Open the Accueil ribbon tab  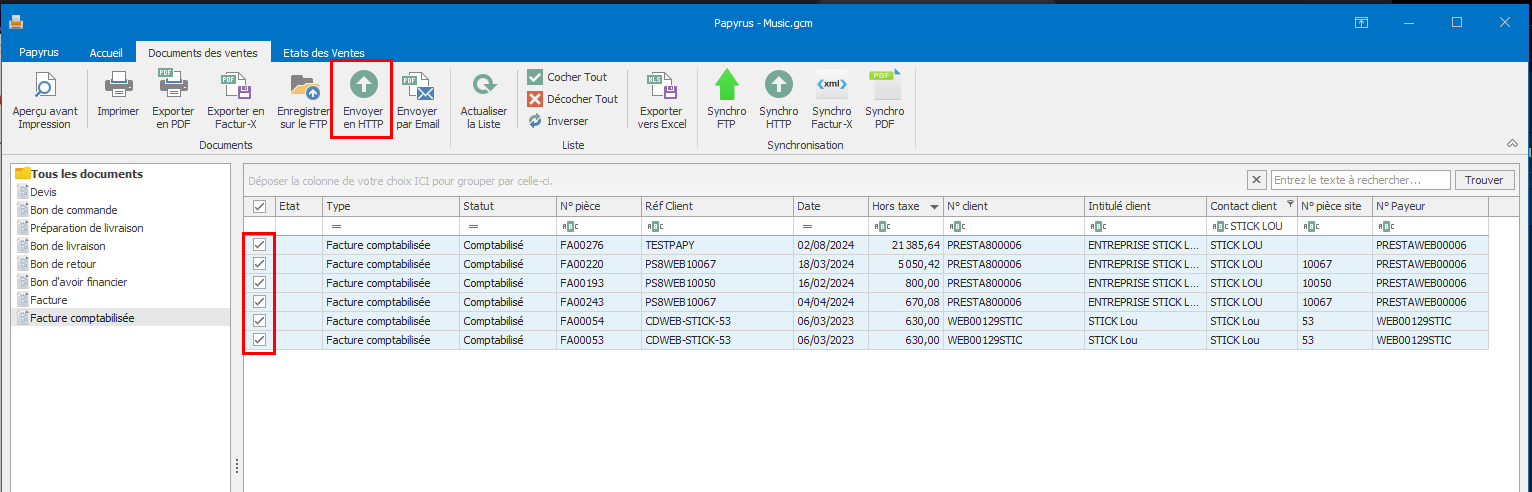coord(107,53)
